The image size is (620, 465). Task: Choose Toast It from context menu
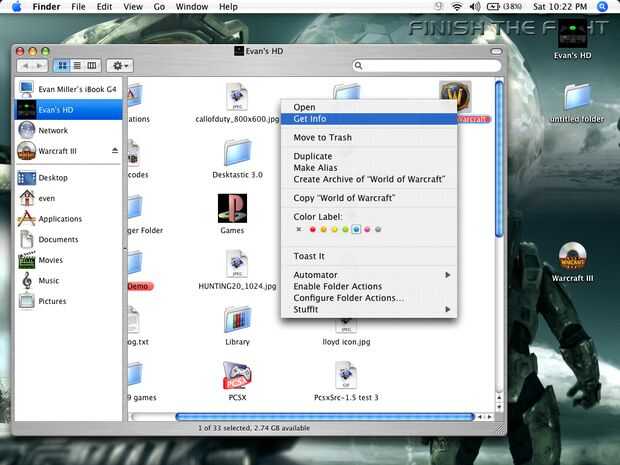[x=369, y=256]
